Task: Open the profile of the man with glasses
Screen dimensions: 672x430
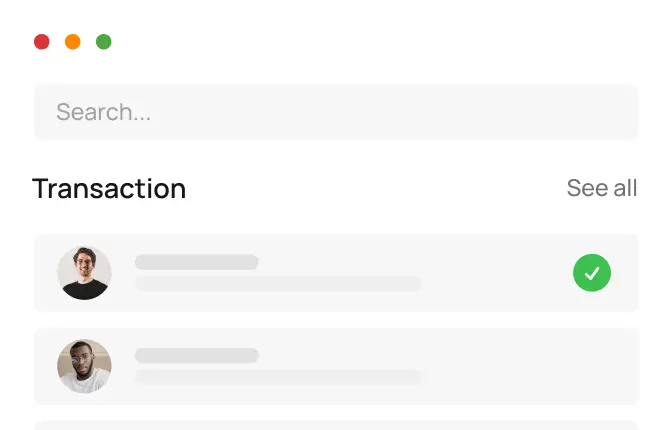Action: click(84, 273)
